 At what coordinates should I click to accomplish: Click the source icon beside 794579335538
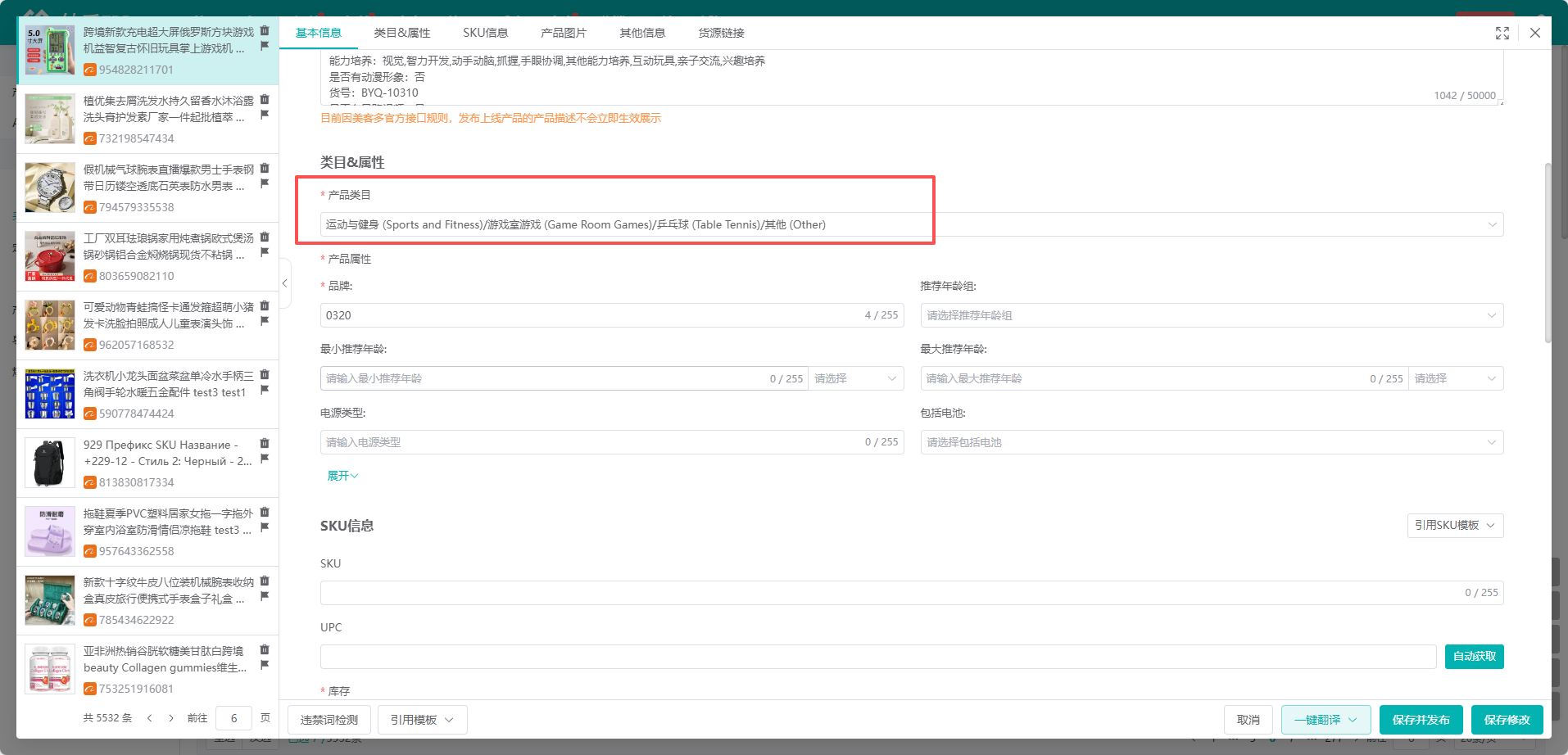pos(90,208)
